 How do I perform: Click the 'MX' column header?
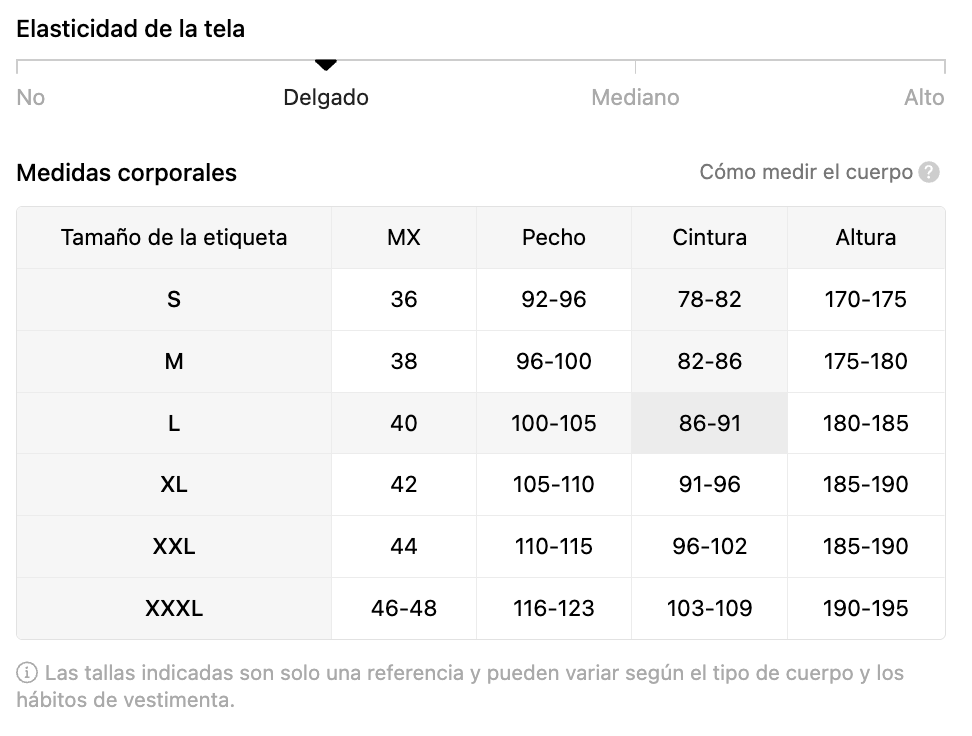click(x=404, y=237)
